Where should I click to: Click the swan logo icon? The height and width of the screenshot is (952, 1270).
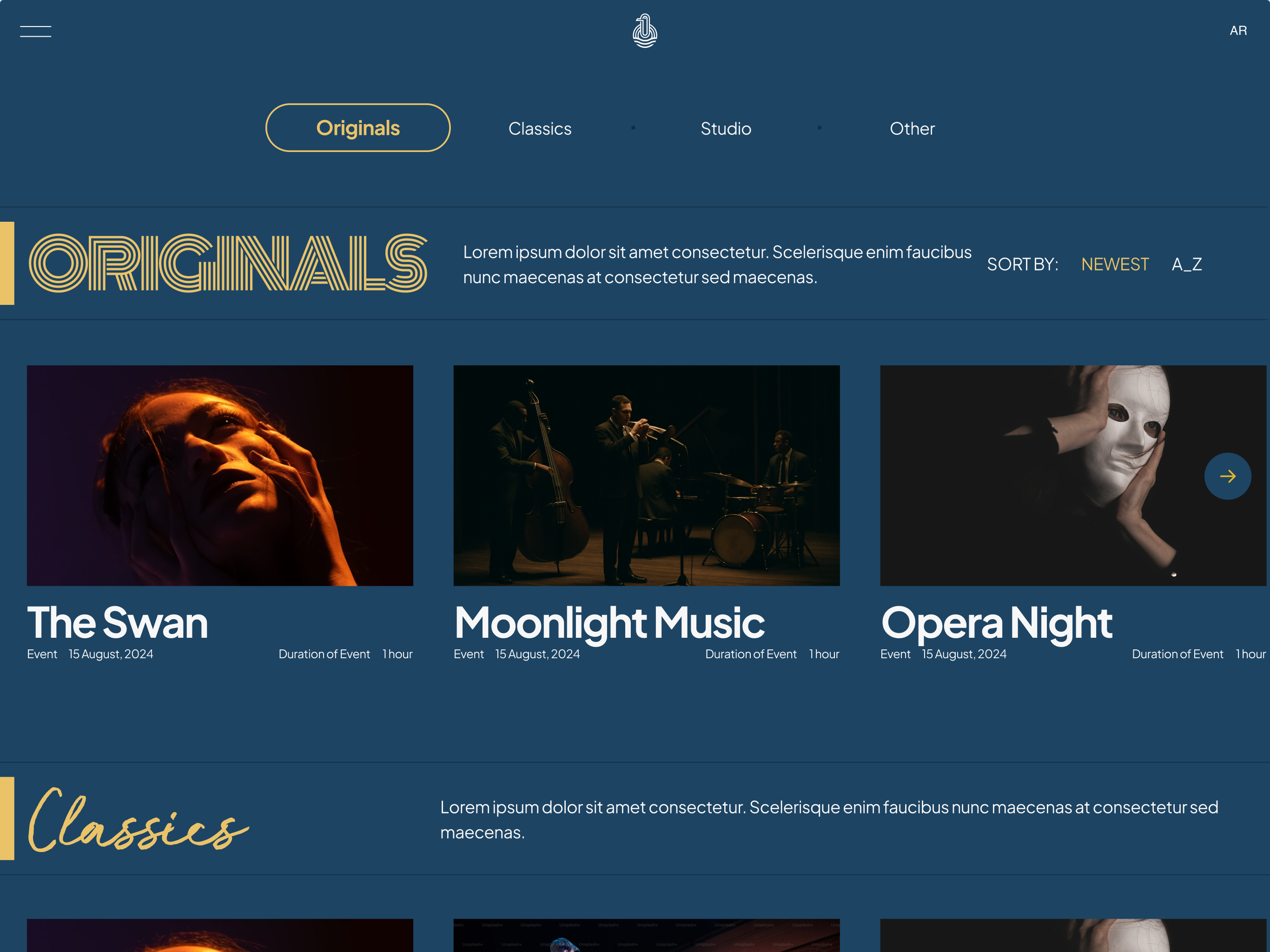[x=644, y=31]
